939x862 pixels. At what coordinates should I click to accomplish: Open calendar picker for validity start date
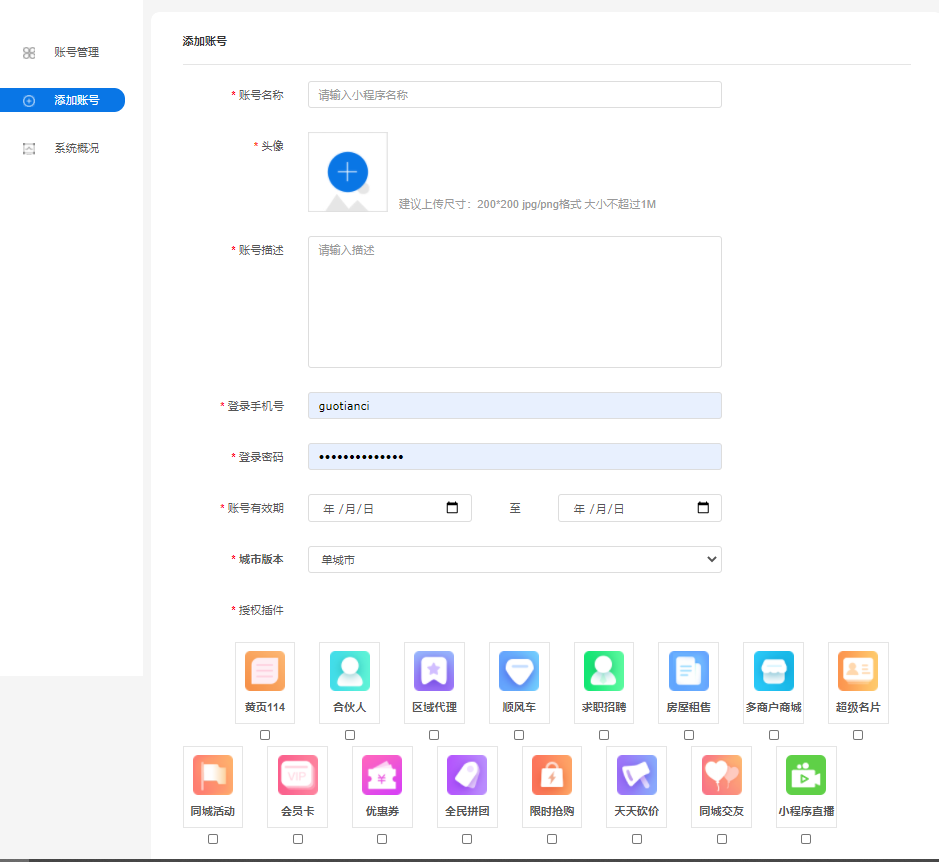click(x=452, y=508)
